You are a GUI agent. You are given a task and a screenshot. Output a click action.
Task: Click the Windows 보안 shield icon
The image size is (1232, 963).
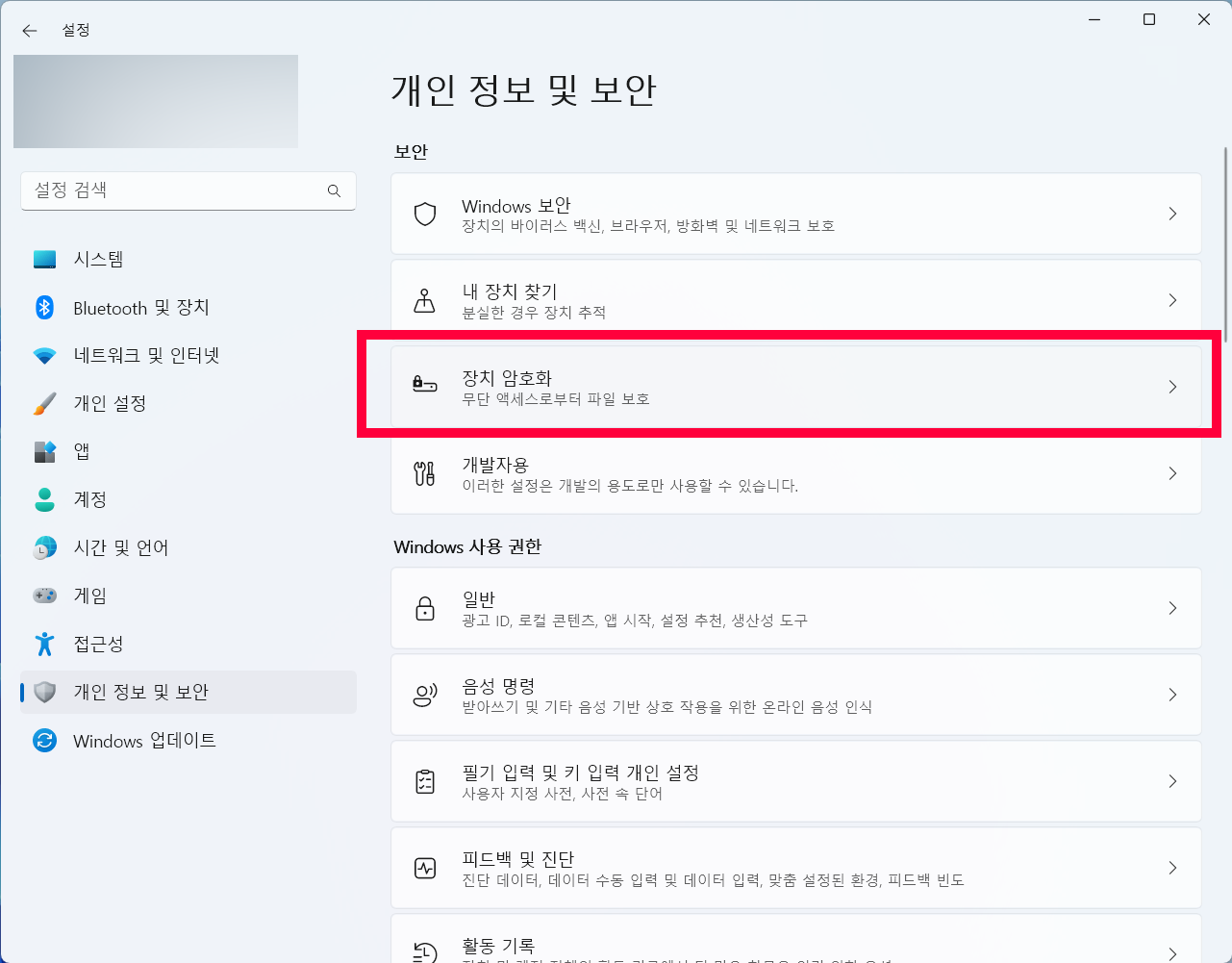coord(425,214)
